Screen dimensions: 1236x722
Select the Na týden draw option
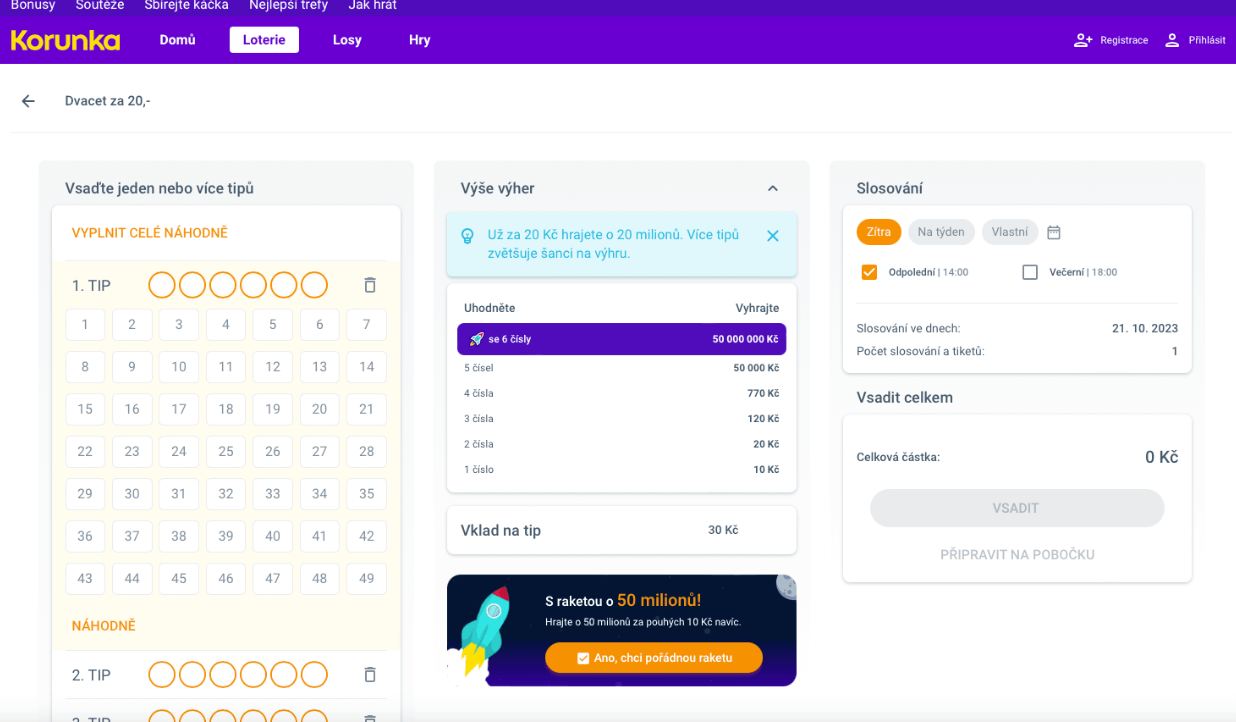point(941,232)
